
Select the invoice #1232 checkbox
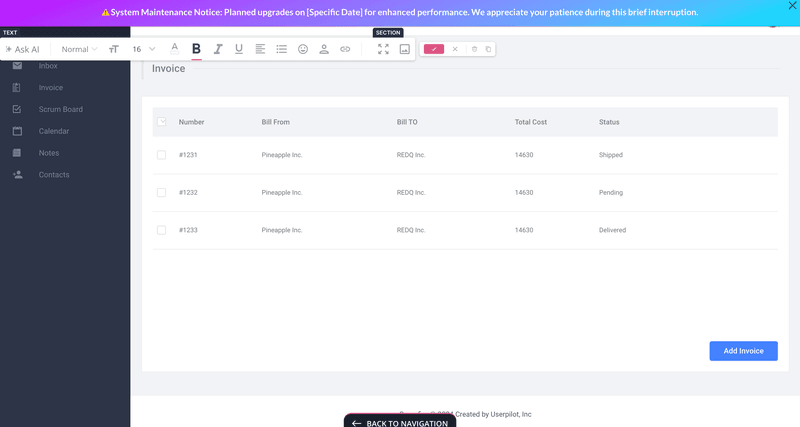[161, 192]
